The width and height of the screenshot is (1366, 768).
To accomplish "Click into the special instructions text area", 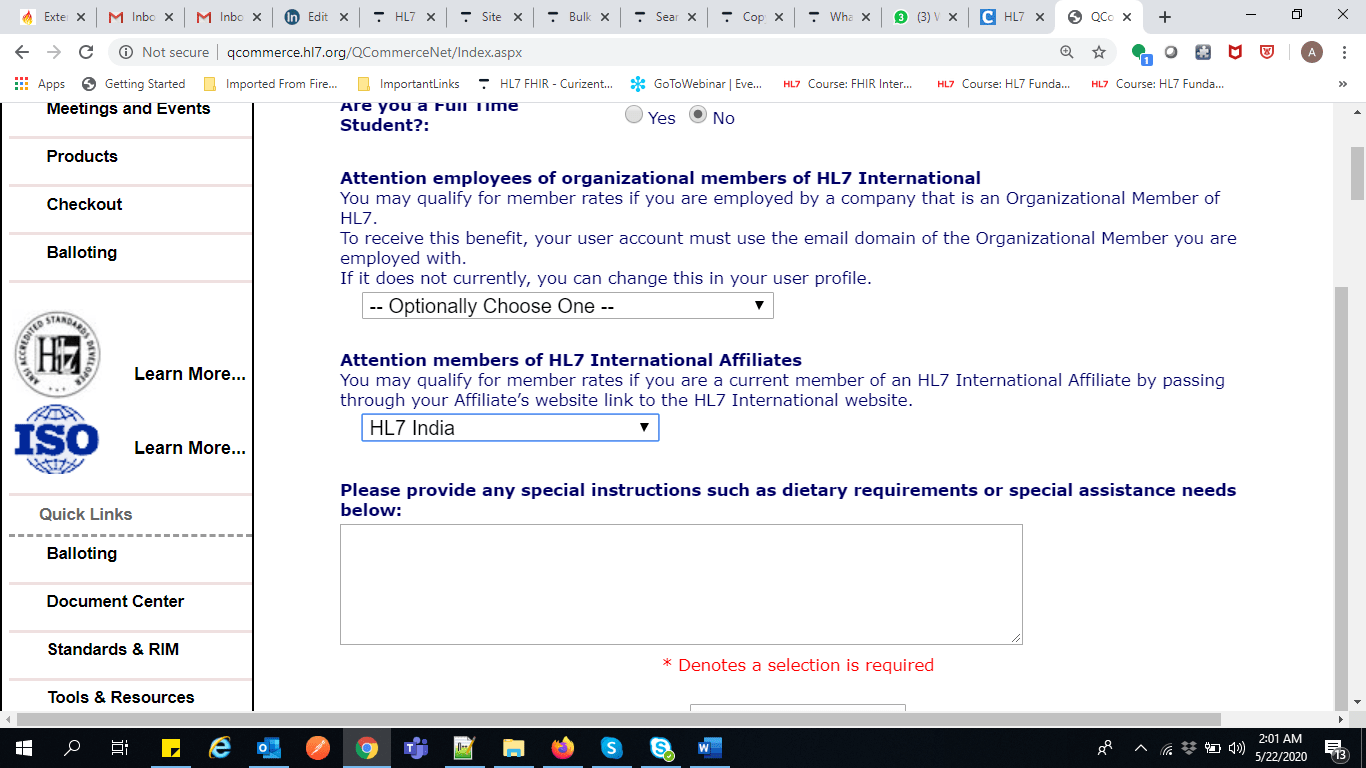I will pos(681,584).
